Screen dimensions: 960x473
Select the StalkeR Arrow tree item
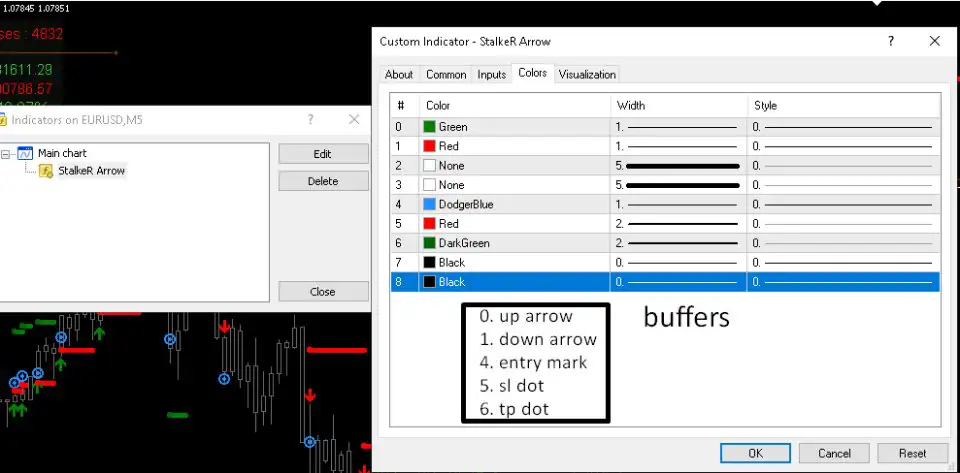click(x=91, y=171)
